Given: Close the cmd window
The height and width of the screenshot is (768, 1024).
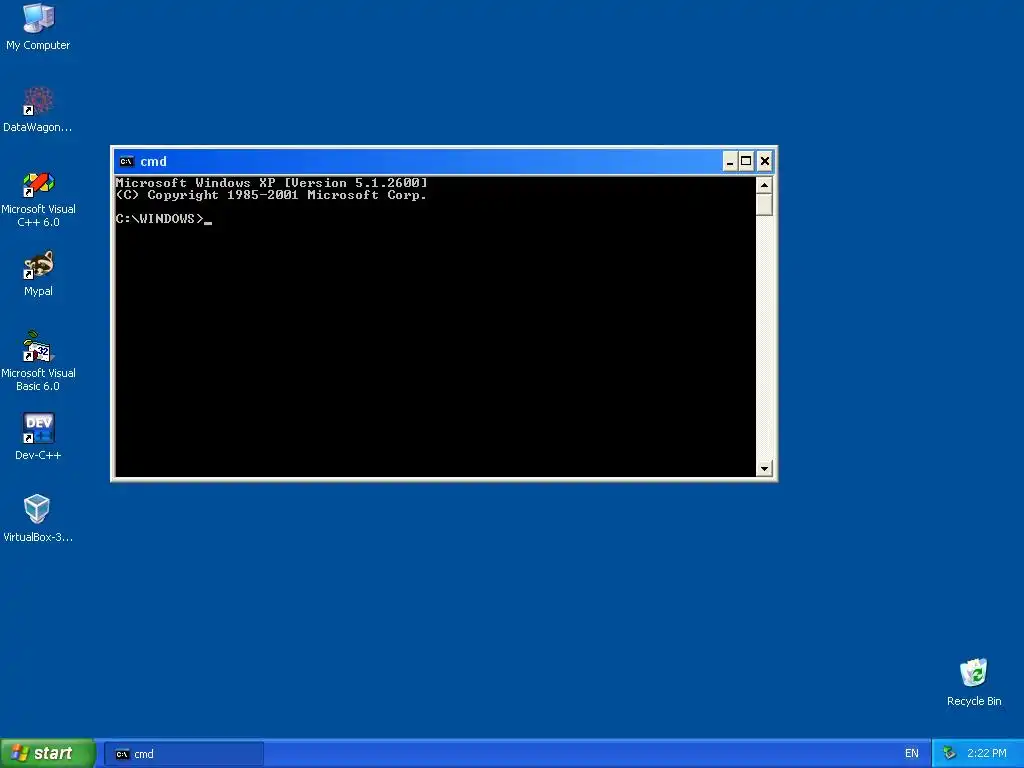Looking at the screenshot, I should 765,161.
